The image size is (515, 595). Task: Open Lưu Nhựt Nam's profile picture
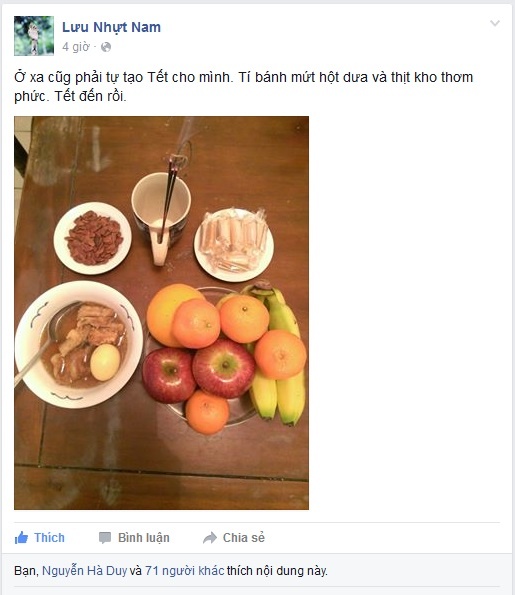[x=34, y=36]
